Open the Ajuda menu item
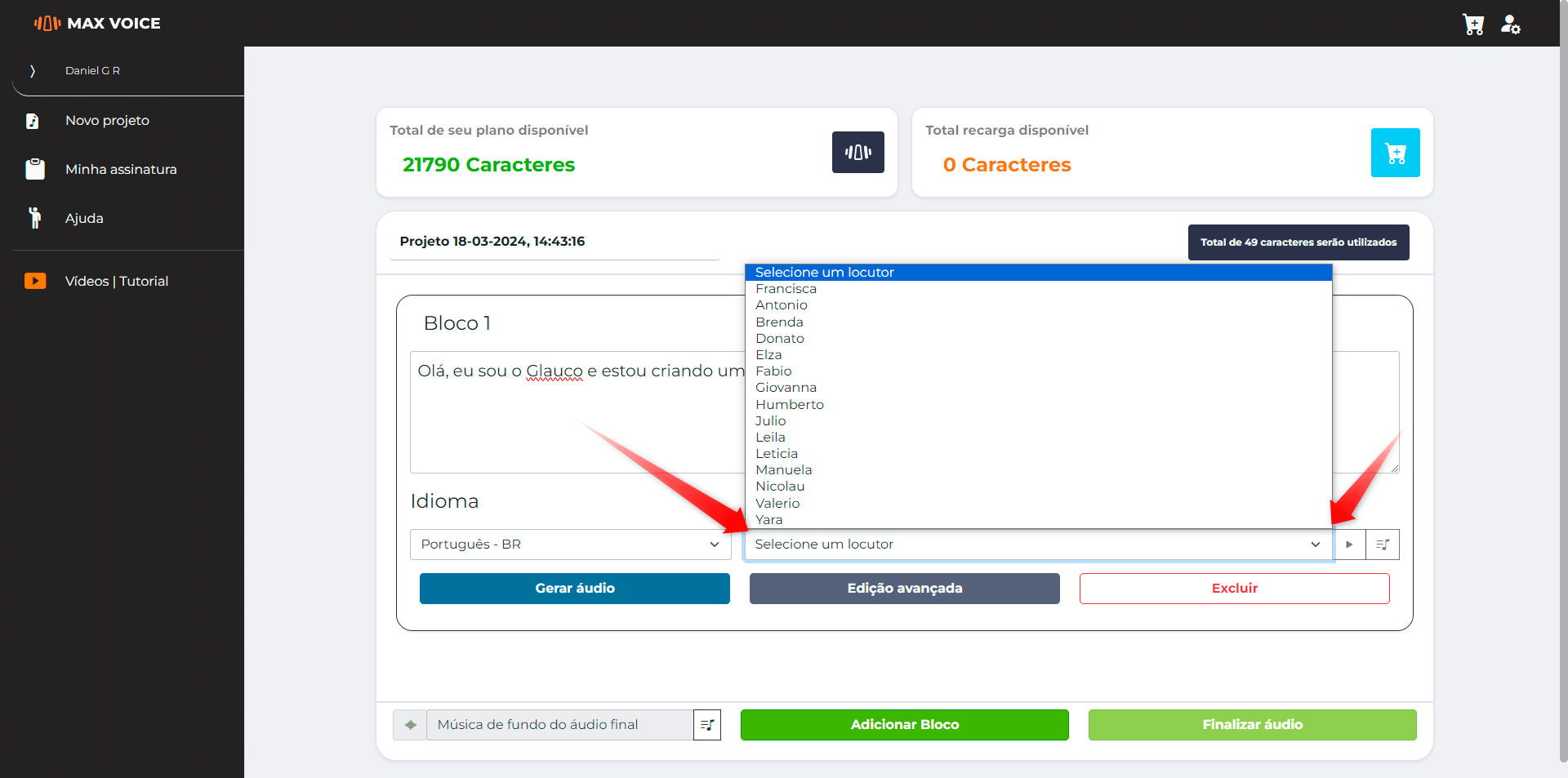 (x=84, y=218)
